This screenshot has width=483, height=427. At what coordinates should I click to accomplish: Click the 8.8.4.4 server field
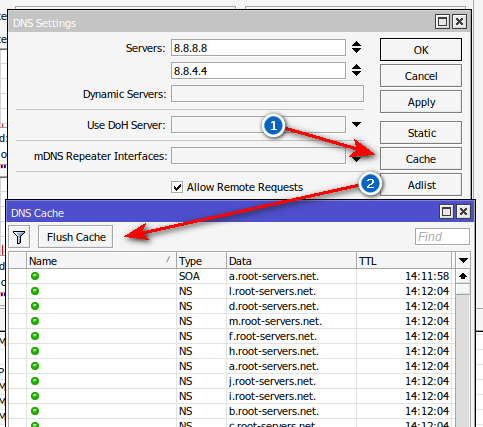click(258, 71)
